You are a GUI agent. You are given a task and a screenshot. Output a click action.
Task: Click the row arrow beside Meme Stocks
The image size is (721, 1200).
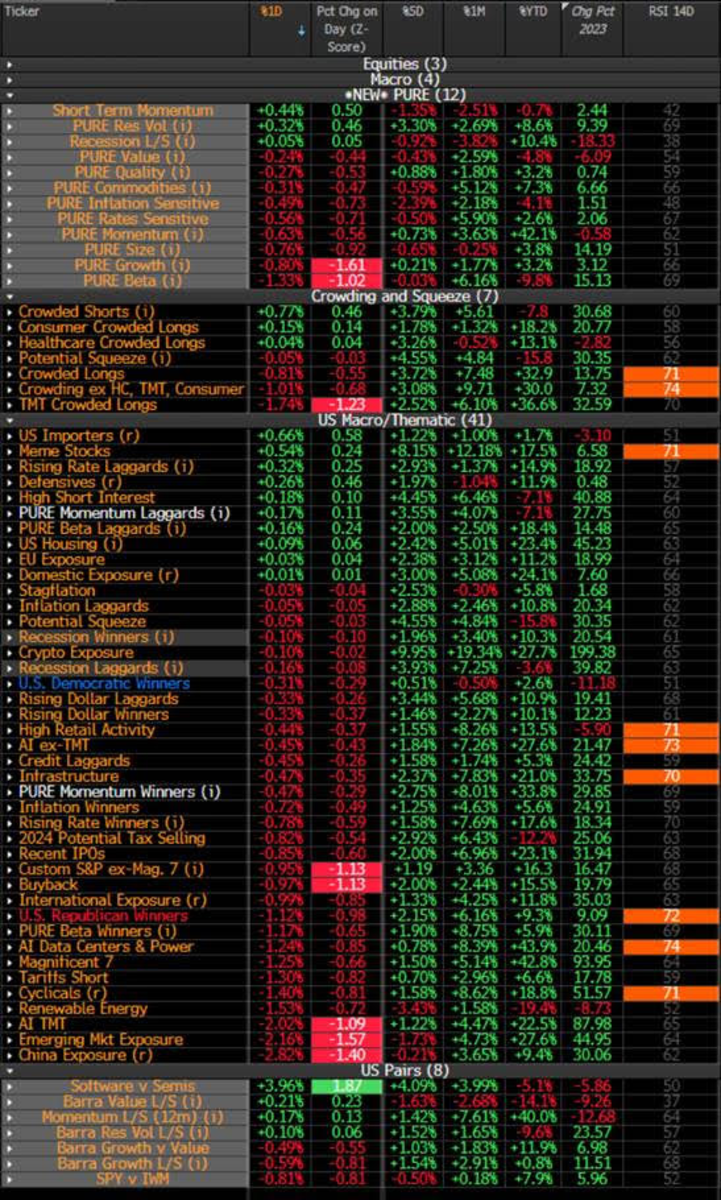[10, 451]
